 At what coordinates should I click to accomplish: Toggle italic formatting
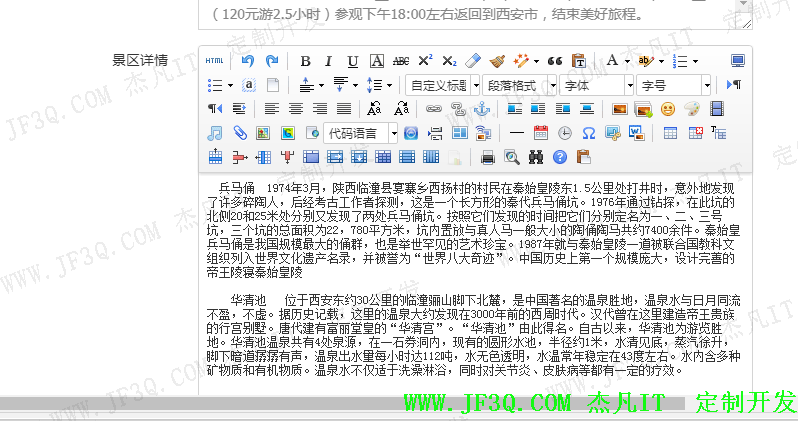[329, 61]
